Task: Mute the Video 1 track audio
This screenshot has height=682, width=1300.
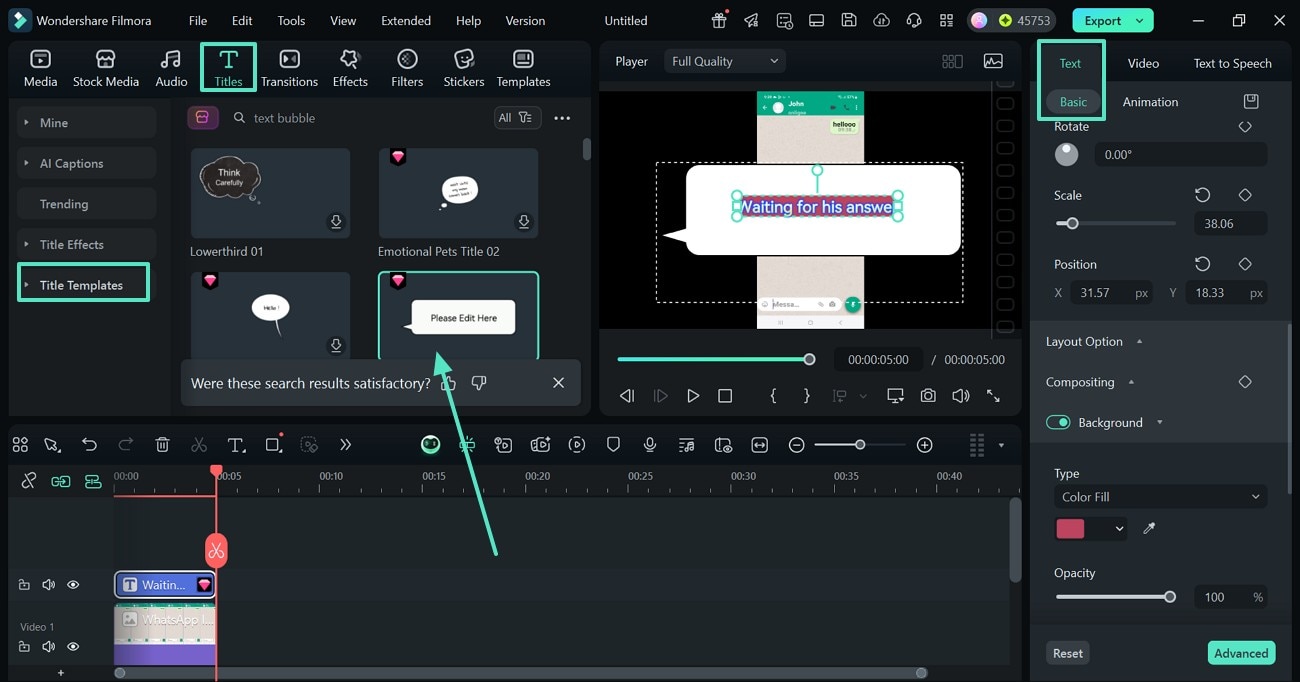Action: [x=48, y=647]
